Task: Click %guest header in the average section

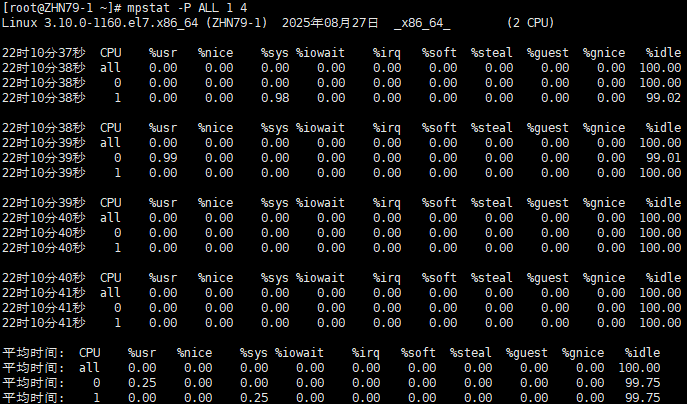Action: (x=527, y=353)
